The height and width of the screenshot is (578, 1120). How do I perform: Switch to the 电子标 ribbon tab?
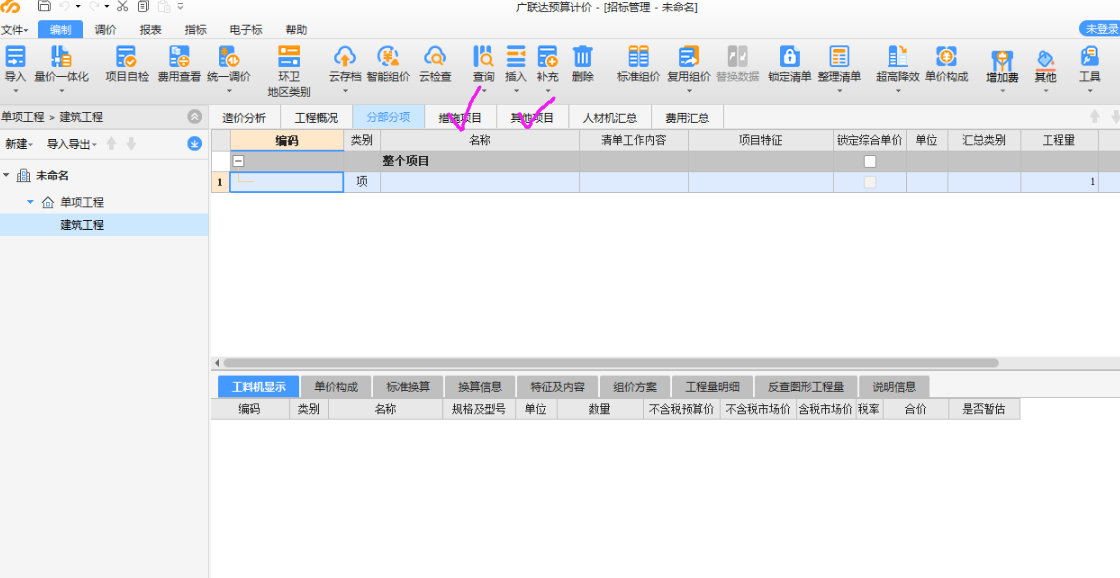pyautogui.click(x=246, y=30)
